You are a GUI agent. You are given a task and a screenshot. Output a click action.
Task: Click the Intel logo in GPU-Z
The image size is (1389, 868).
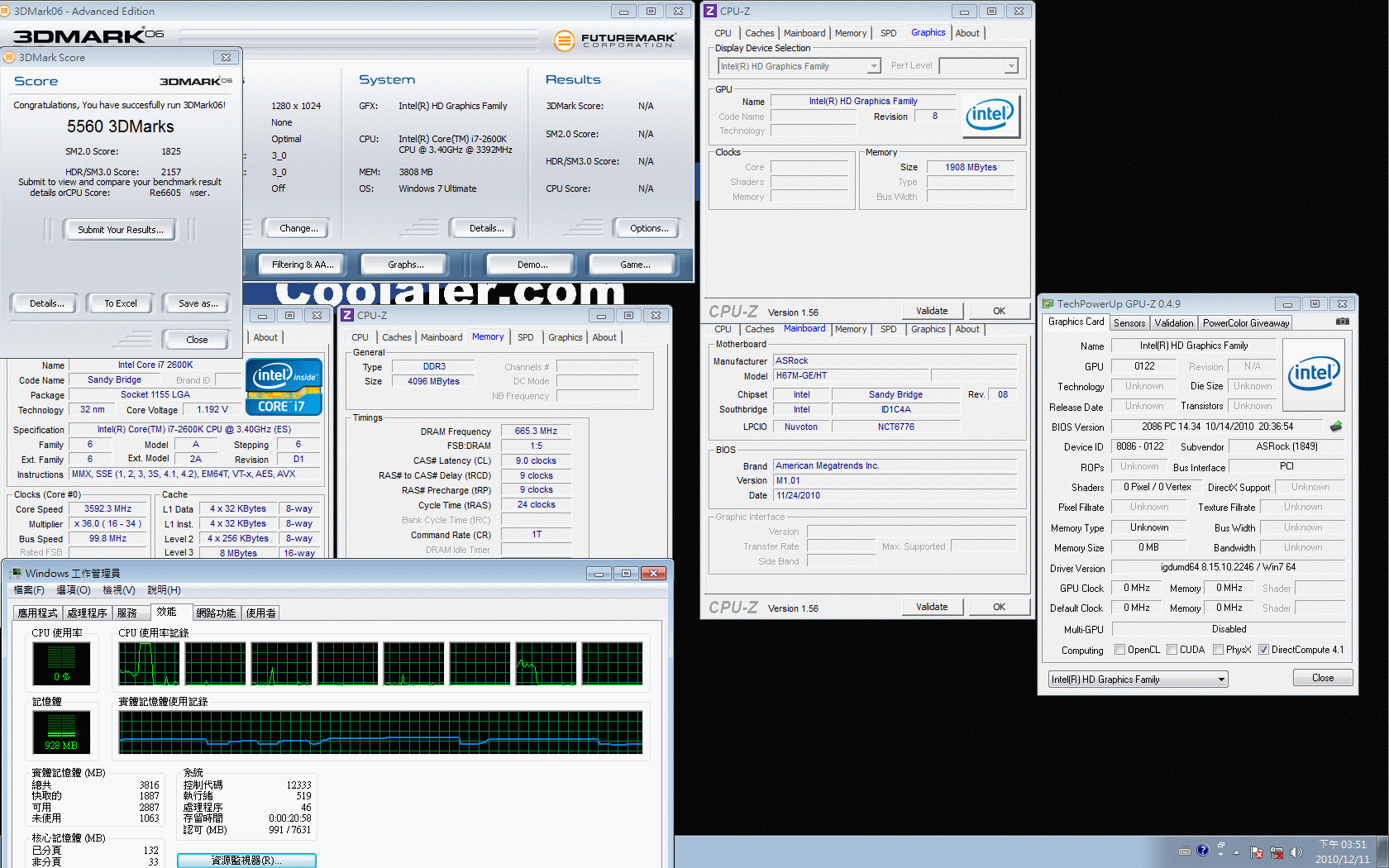[x=1314, y=374]
